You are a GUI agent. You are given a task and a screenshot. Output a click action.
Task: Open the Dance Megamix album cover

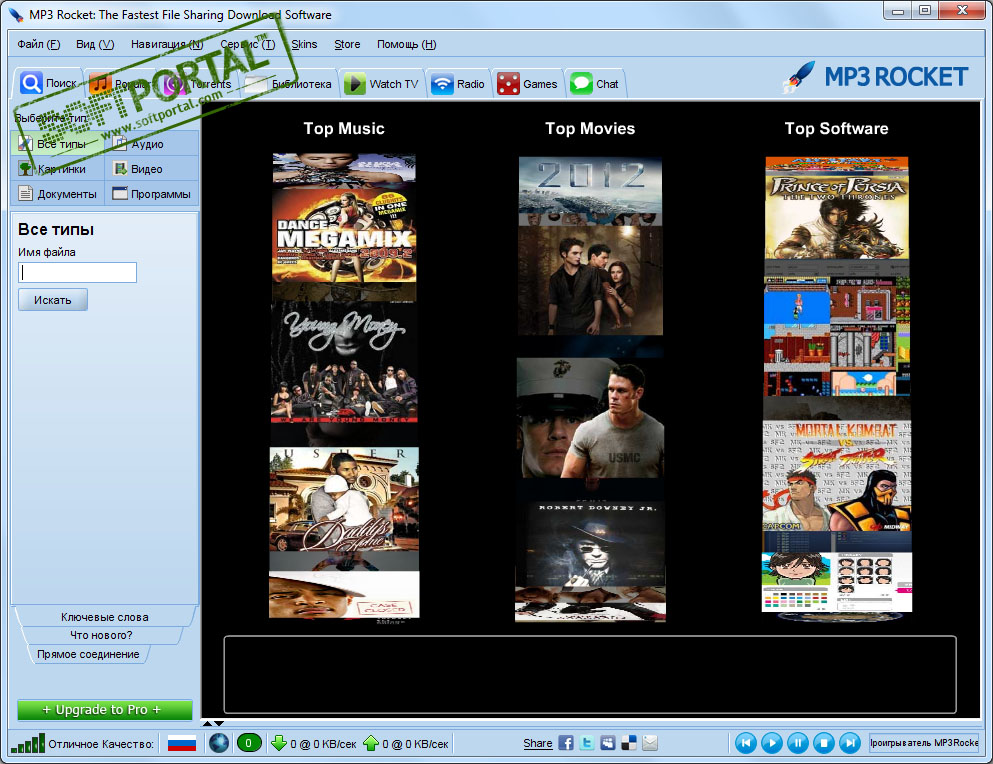pos(344,236)
